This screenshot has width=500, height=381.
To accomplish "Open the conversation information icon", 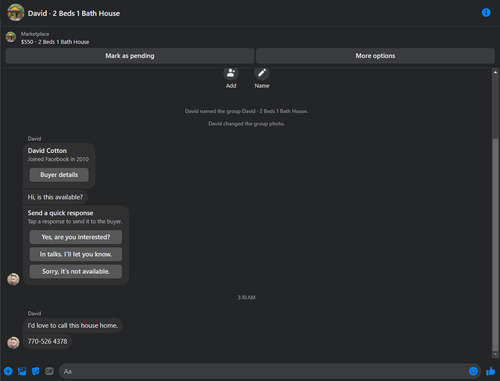I will [486, 13].
